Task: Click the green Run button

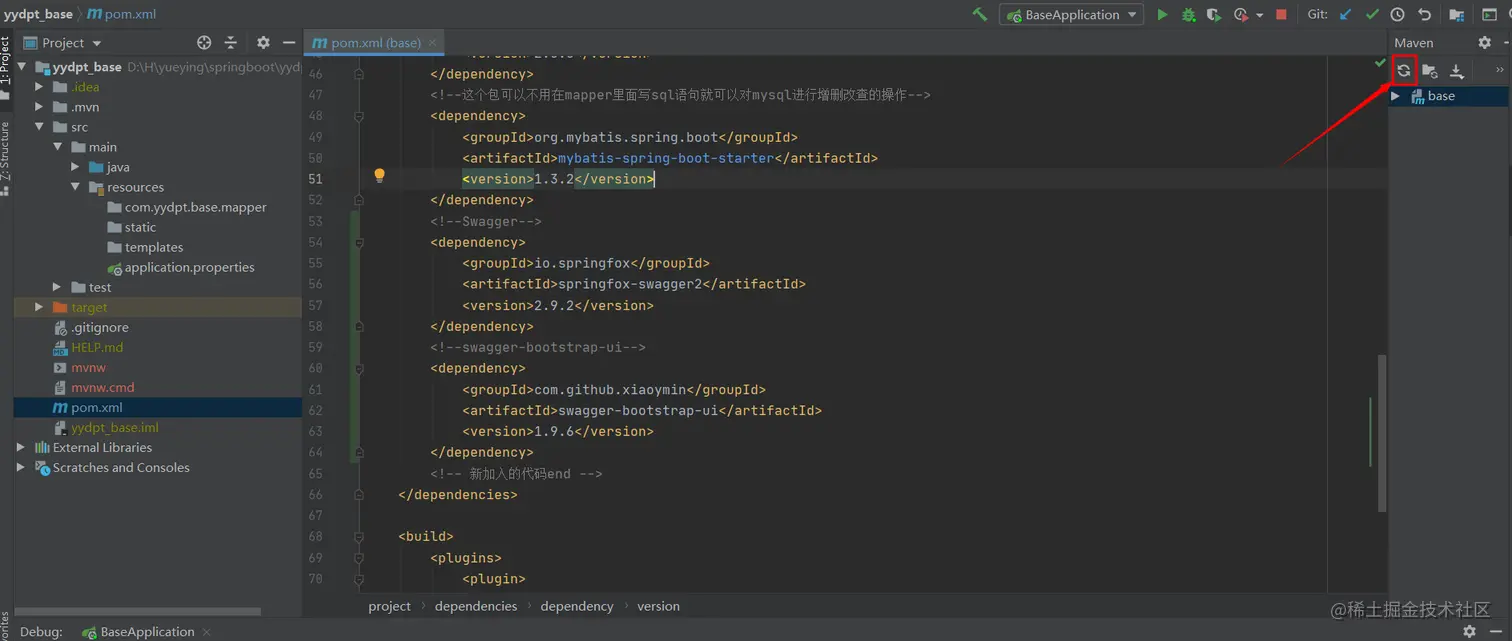Action: click(x=1162, y=15)
